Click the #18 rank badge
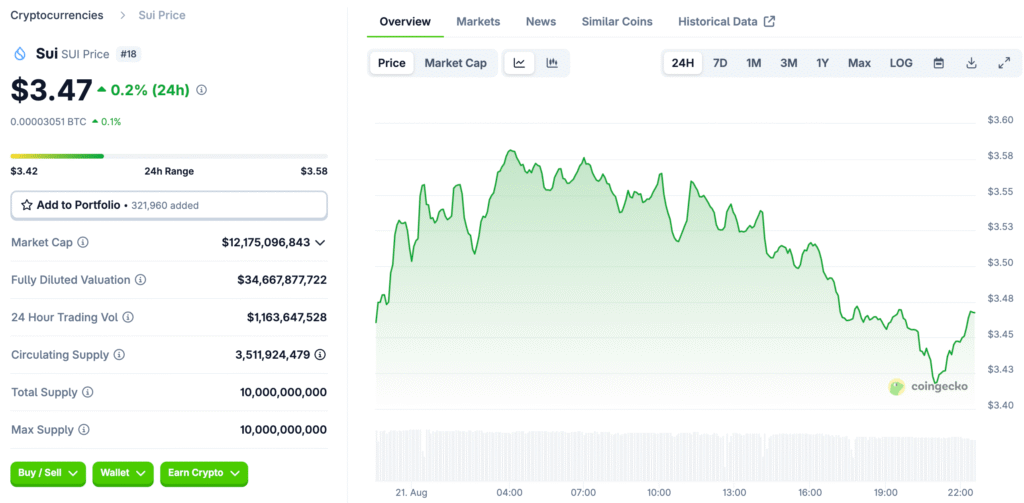The width and height of the screenshot is (1024, 503). coord(129,54)
